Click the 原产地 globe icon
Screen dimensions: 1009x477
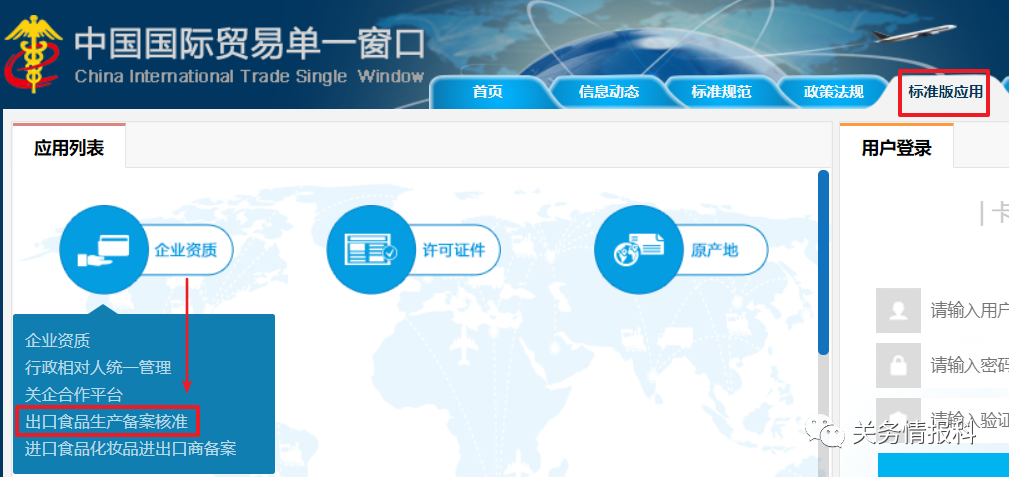[638, 250]
